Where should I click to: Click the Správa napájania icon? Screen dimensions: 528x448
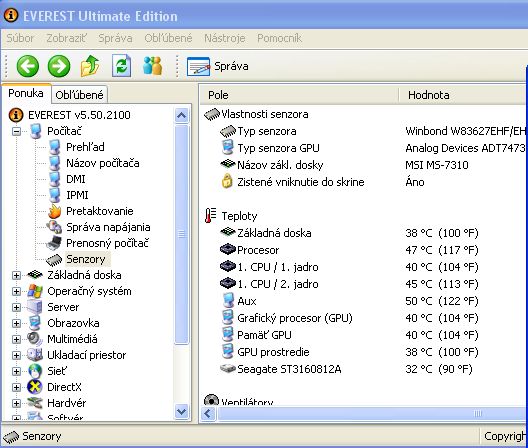(x=55, y=227)
